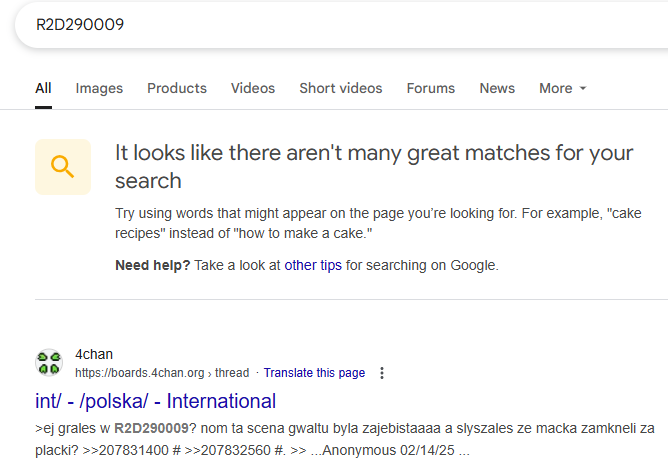Switch to the Images tab
The image size is (668, 464).
click(x=99, y=88)
